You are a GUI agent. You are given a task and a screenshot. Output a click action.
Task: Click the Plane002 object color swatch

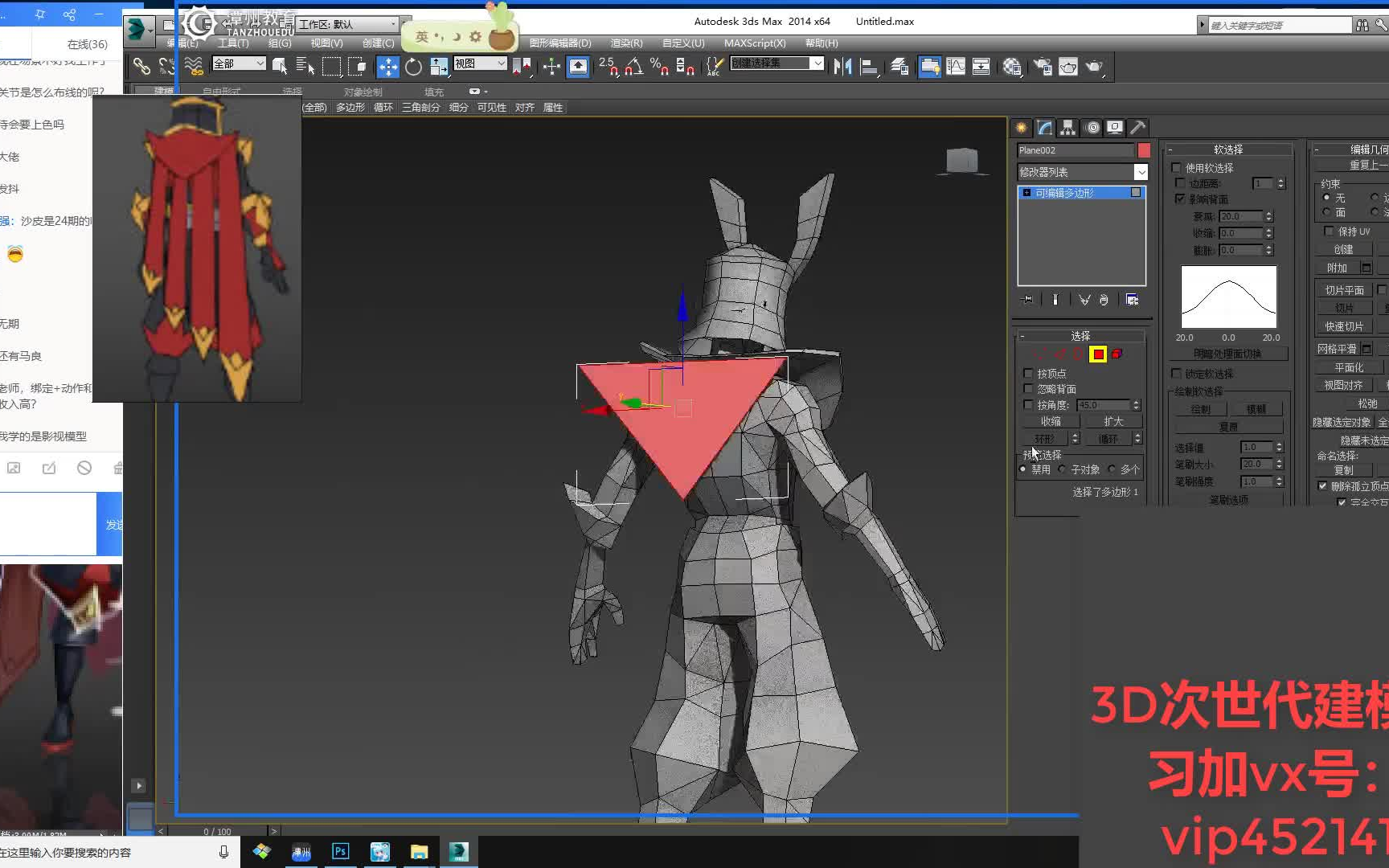pos(1144,150)
